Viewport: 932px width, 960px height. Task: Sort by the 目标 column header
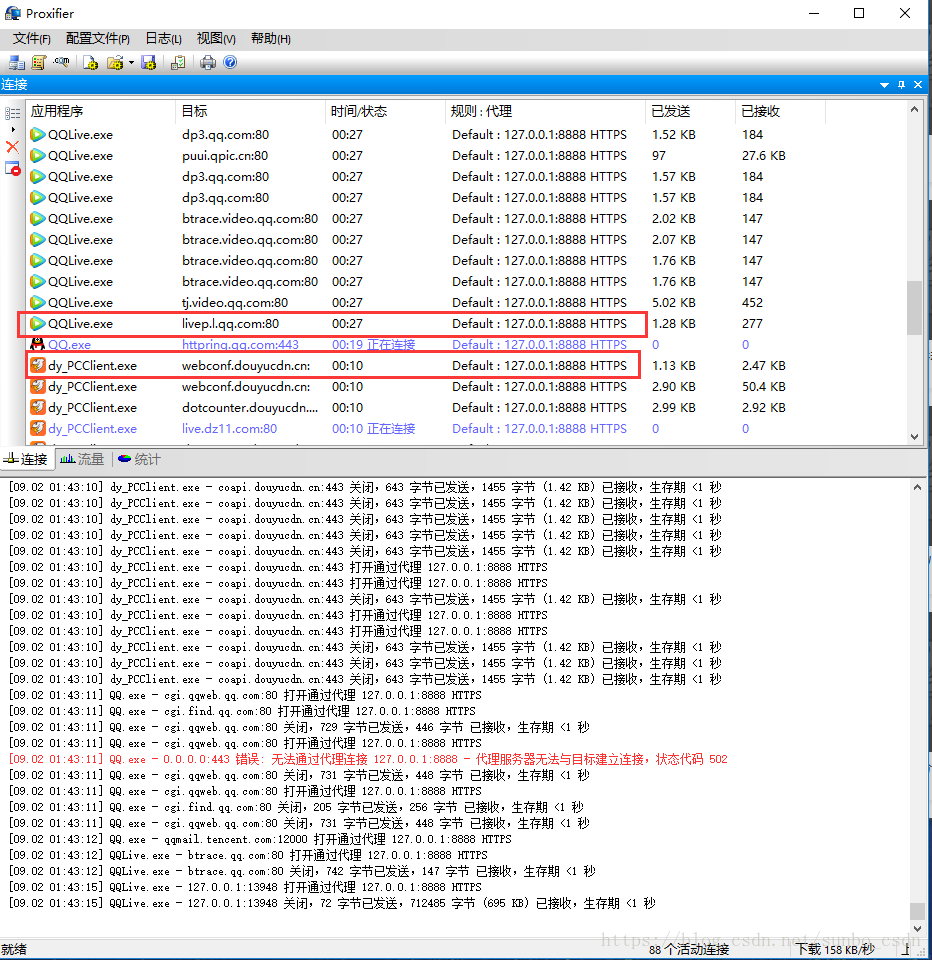point(250,111)
